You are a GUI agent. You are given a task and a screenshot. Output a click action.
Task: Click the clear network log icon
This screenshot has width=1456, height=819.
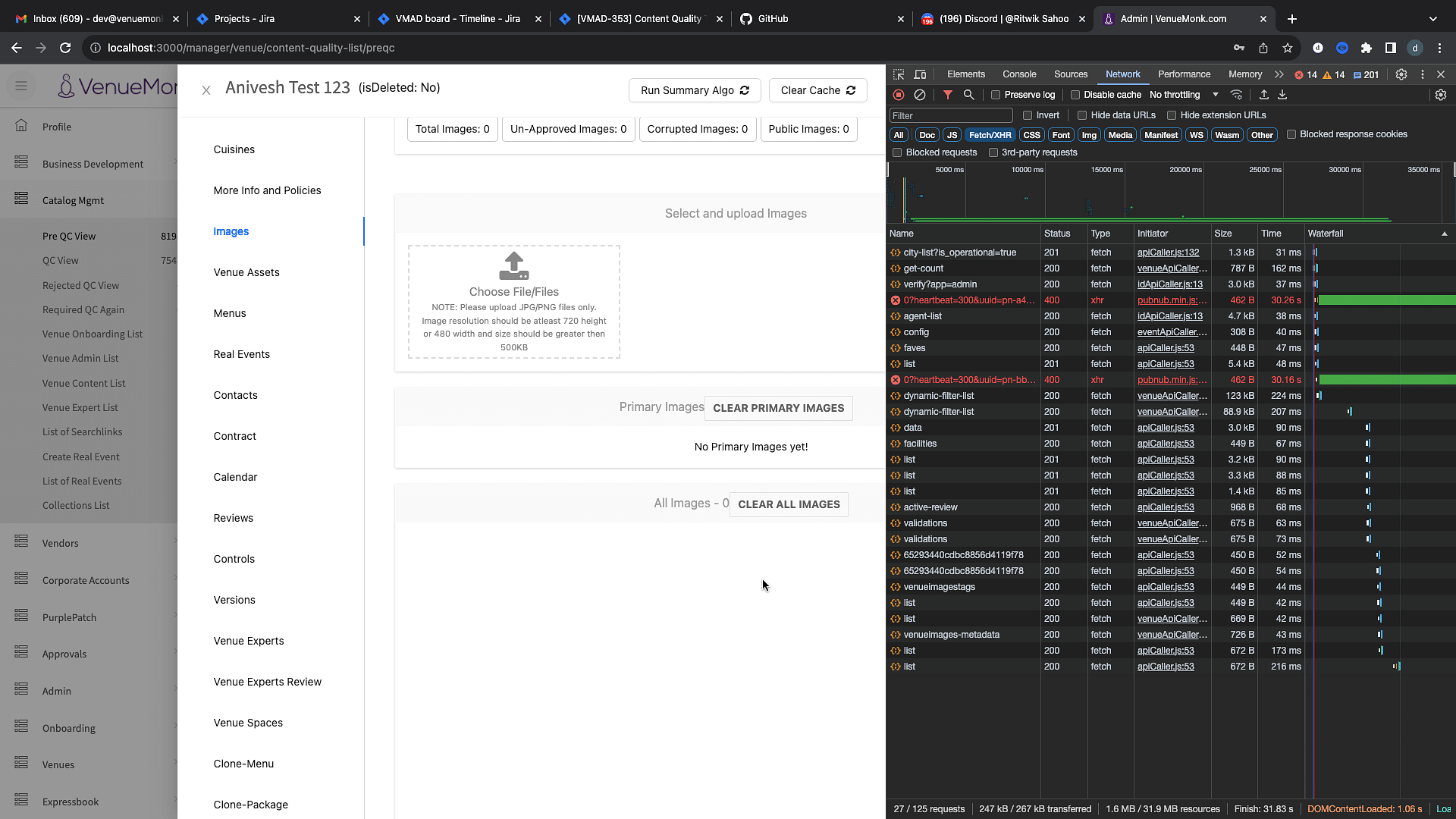click(920, 94)
